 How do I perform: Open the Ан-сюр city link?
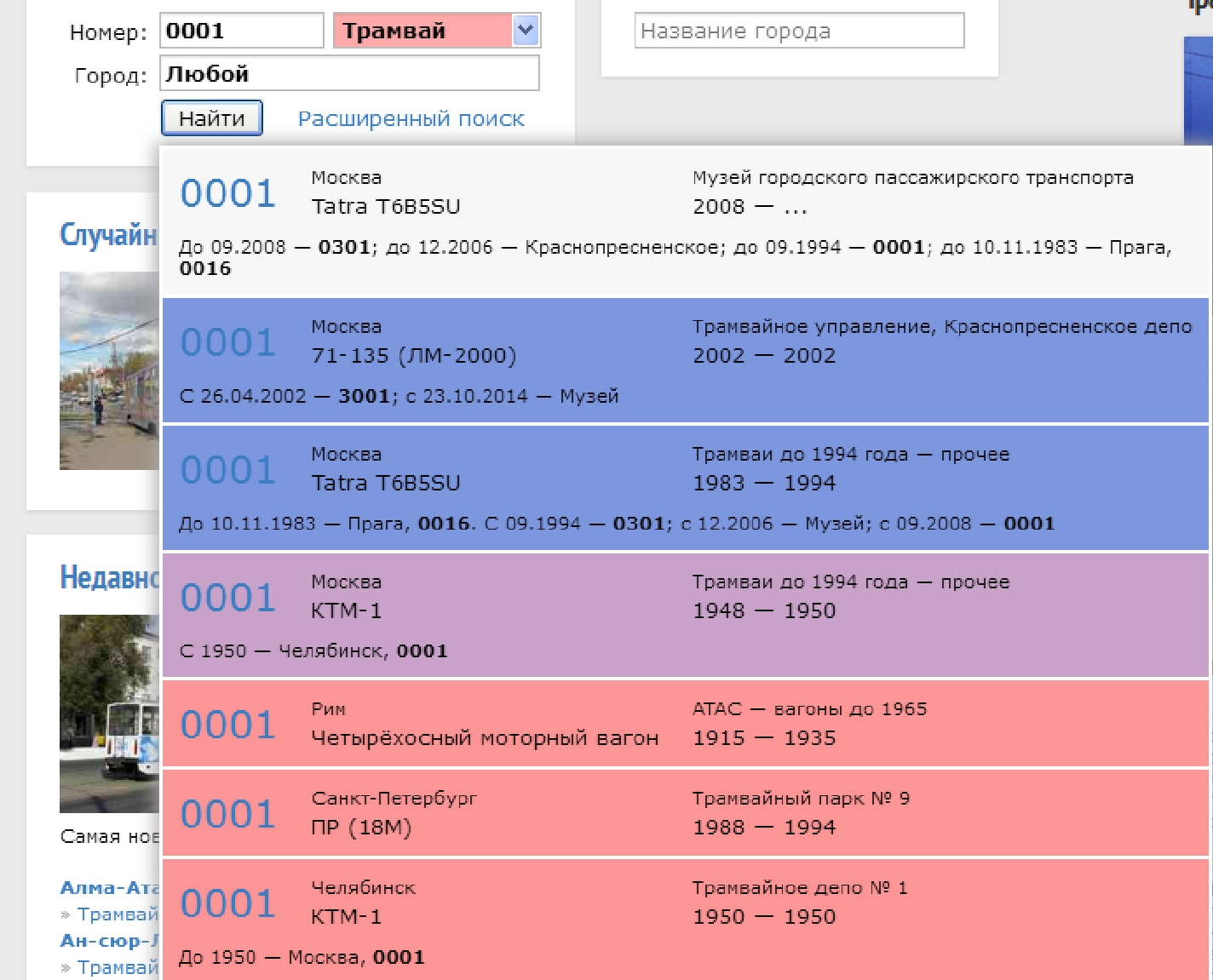(x=109, y=941)
